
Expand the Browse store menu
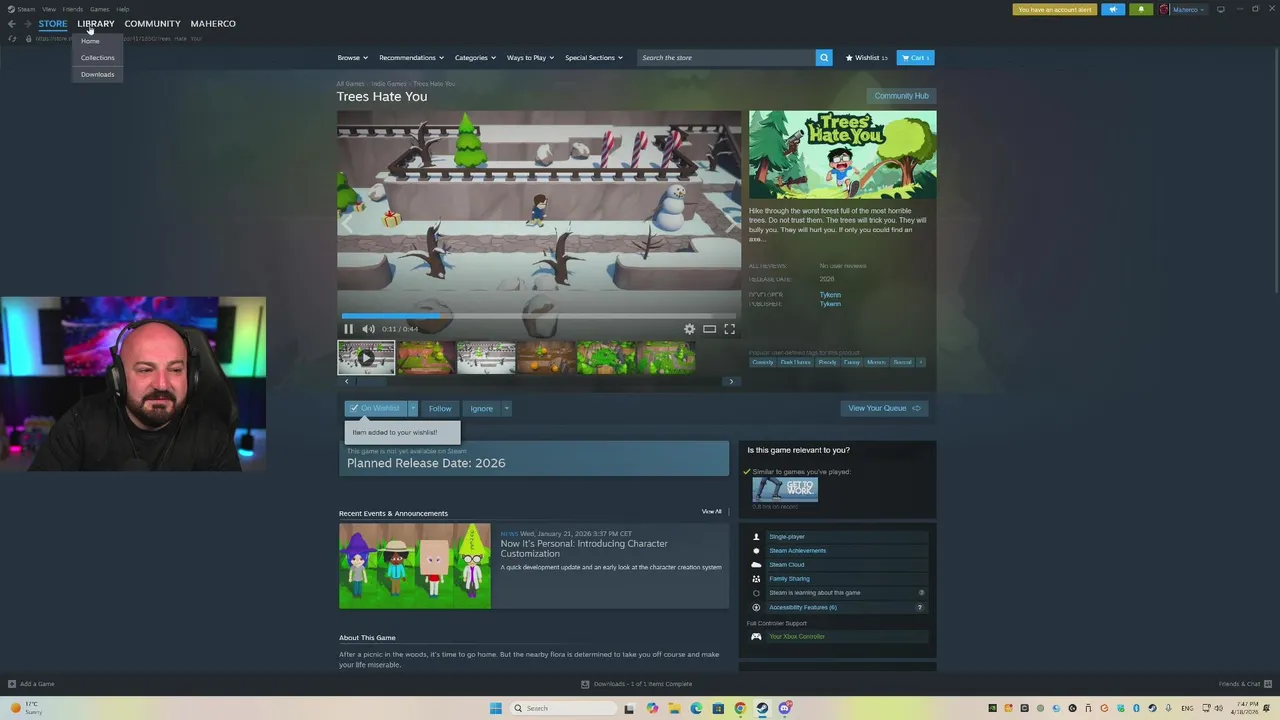[352, 58]
